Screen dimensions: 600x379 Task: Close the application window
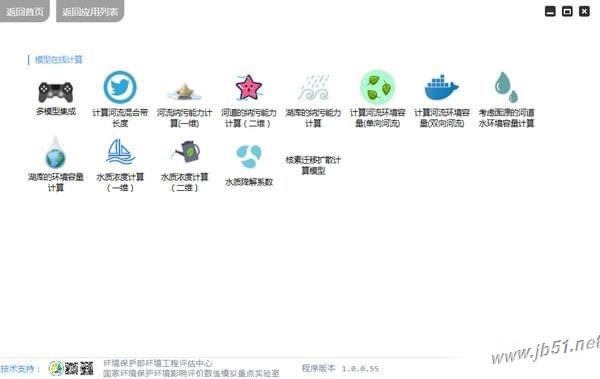(x=584, y=11)
